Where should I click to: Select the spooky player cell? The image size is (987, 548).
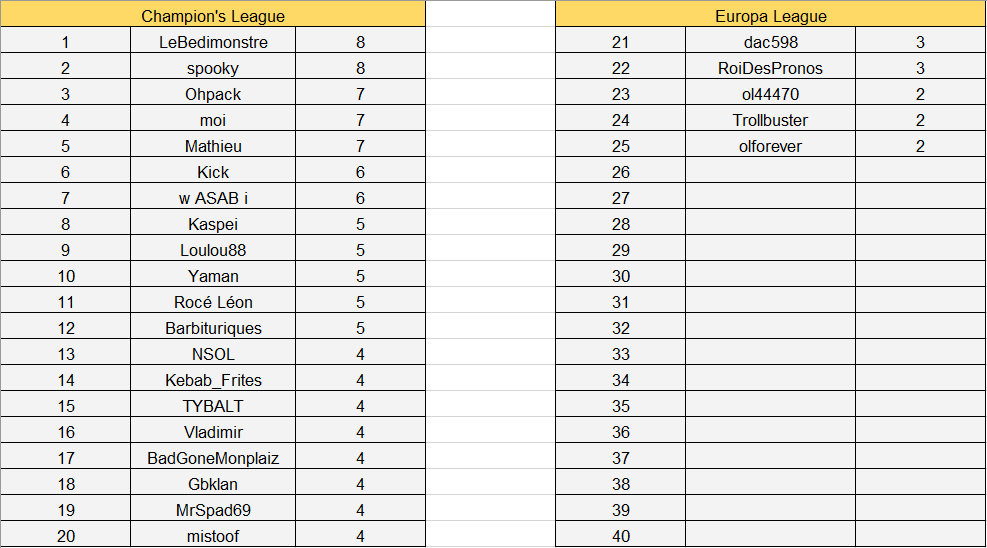pyautogui.click(x=213, y=68)
